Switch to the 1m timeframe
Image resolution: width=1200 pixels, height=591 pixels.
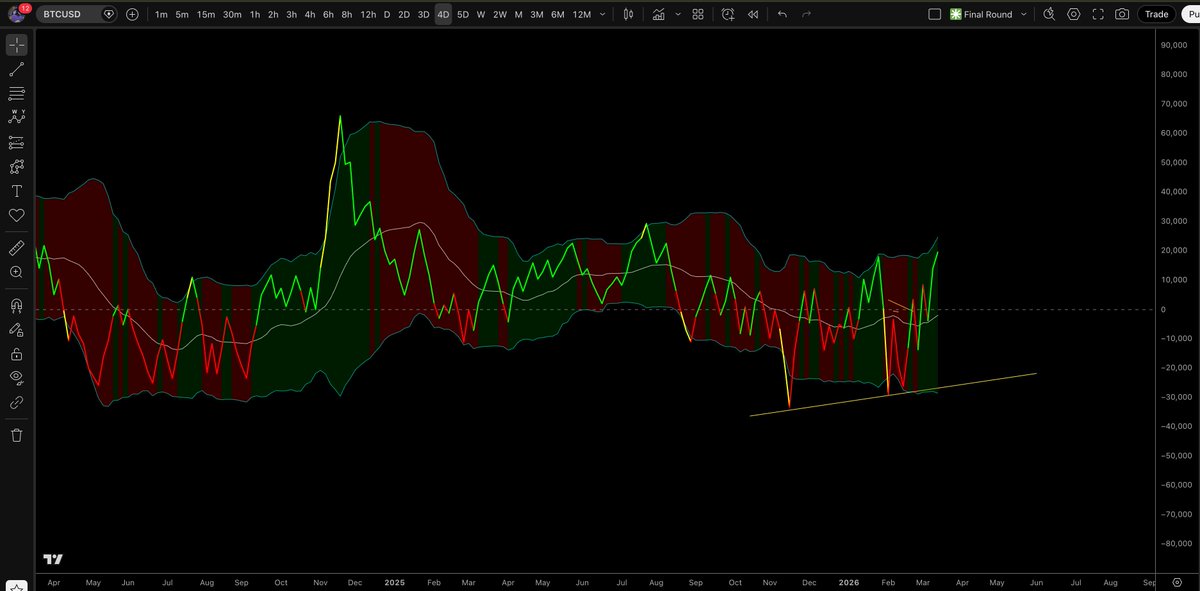(161, 14)
